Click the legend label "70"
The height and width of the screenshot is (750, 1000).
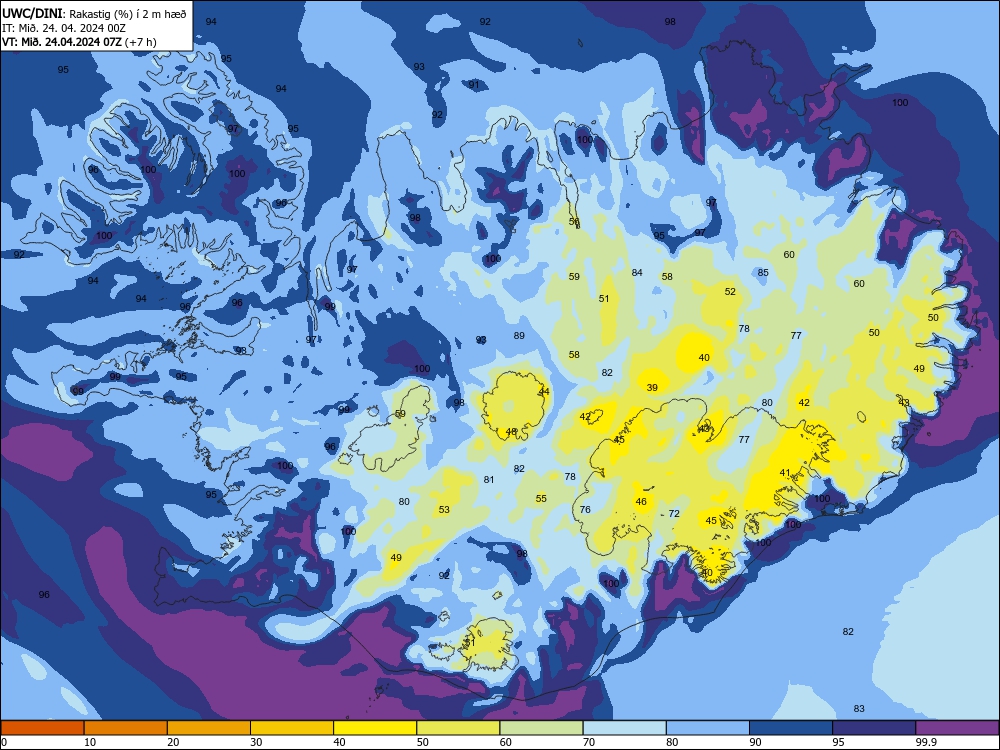(x=589, y=742)
